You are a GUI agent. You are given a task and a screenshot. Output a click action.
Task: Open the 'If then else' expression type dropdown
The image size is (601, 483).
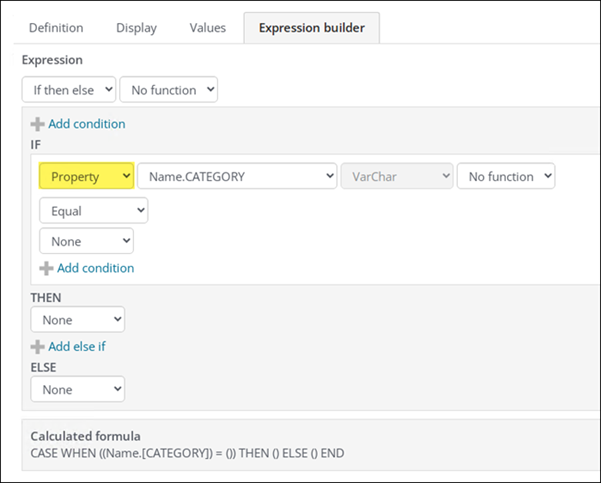[x=68, y=90]
